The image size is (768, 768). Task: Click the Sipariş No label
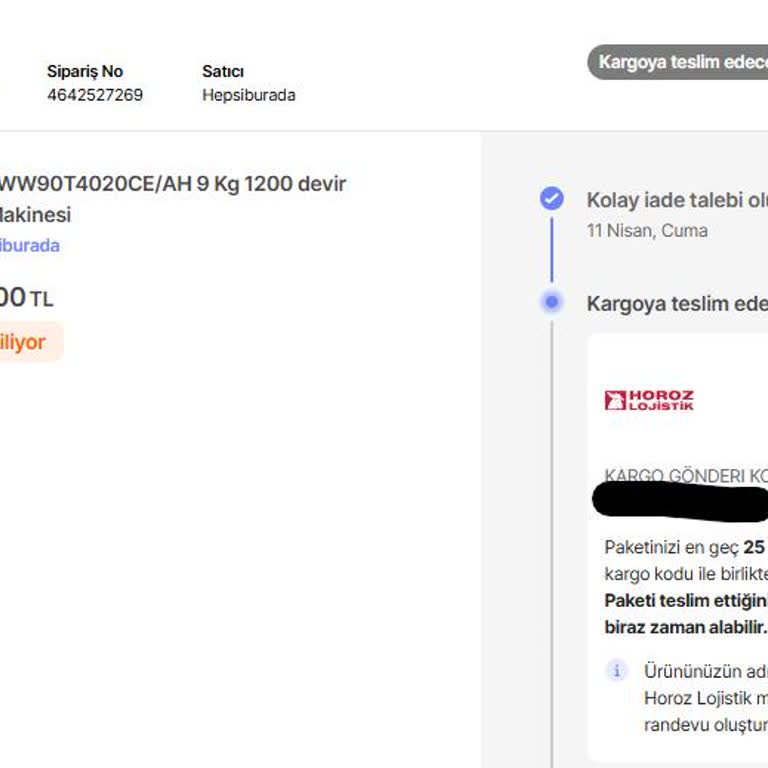tap(85, 71)
